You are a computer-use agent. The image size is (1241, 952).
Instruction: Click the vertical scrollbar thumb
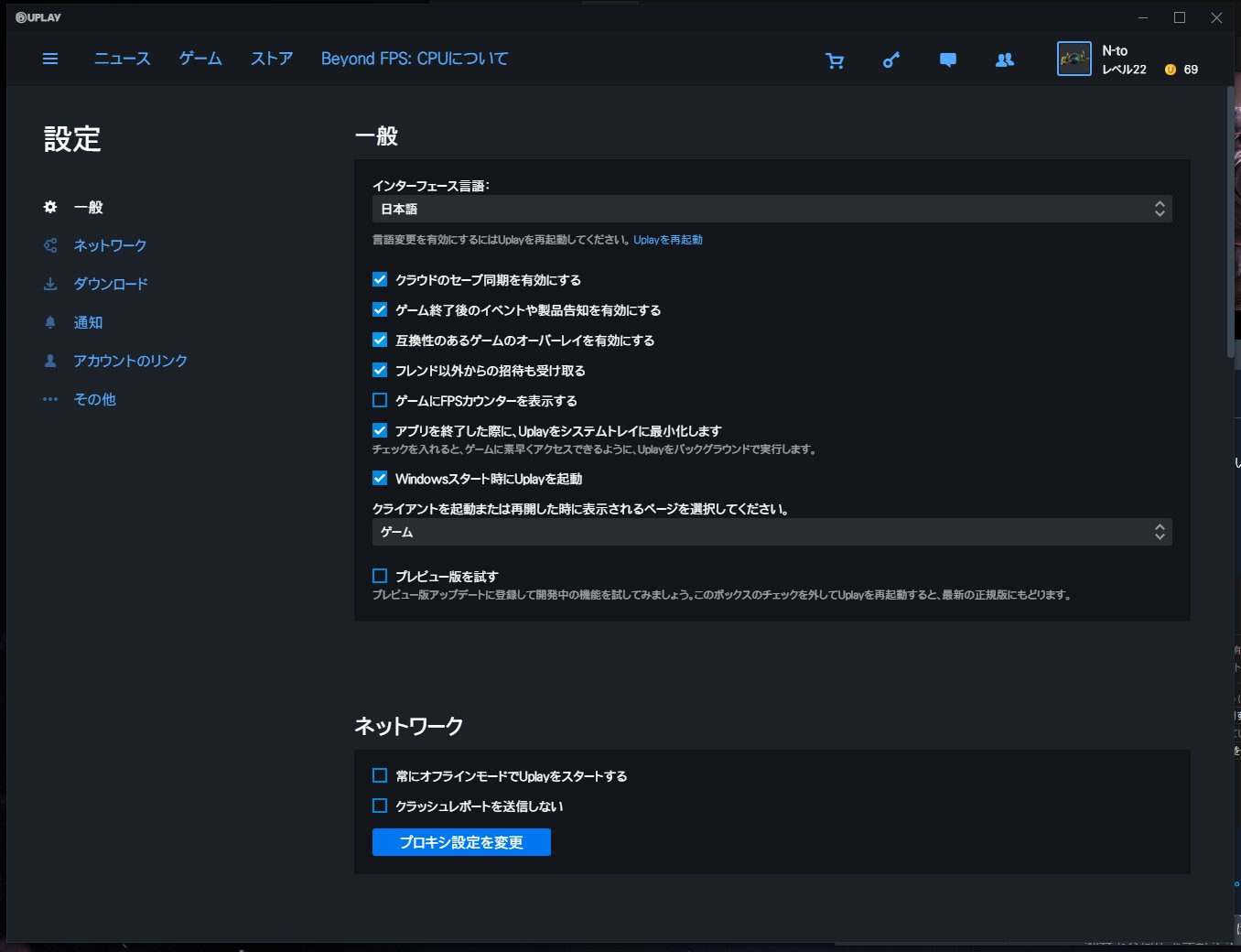pyautogui.click(x=1230, y=222)
